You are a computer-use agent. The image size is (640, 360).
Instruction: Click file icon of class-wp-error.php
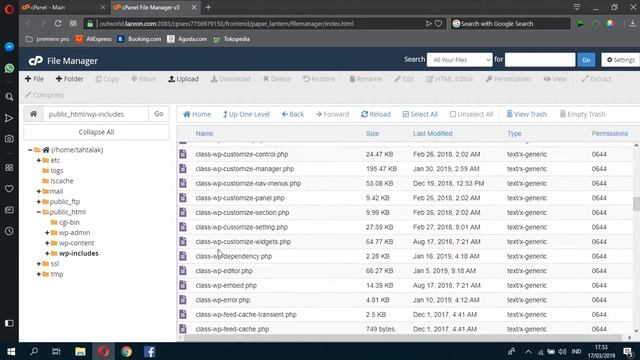click(x=183, y=300)
